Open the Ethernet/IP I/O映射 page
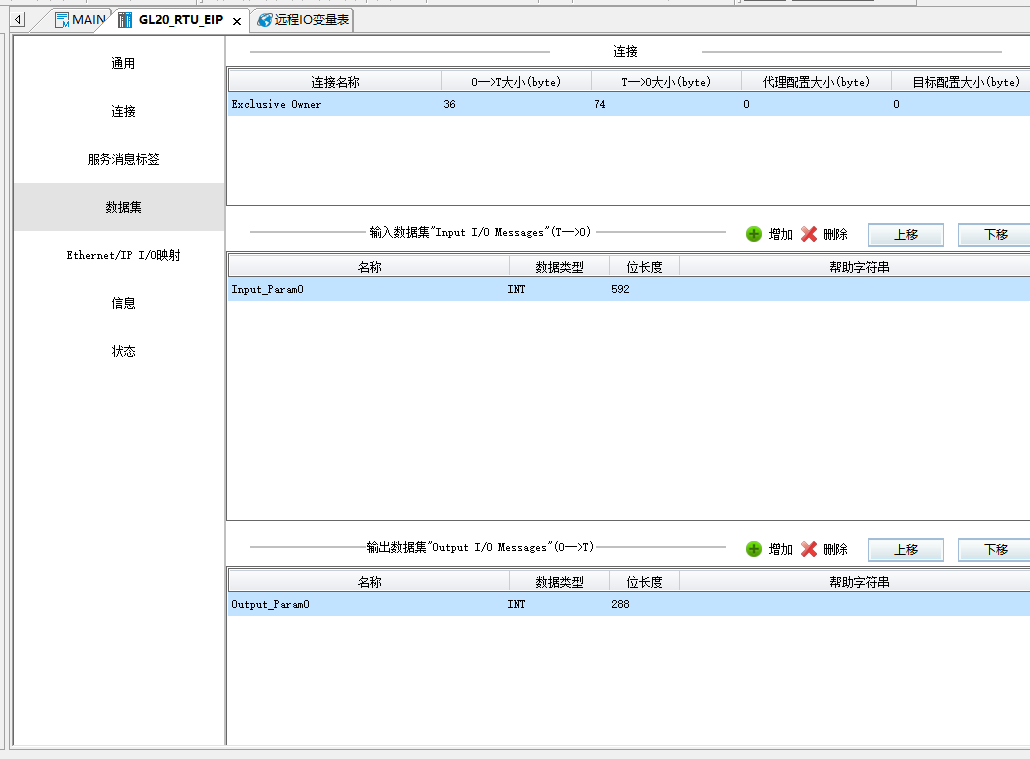The image size is (1030, 759). point(123,256)
